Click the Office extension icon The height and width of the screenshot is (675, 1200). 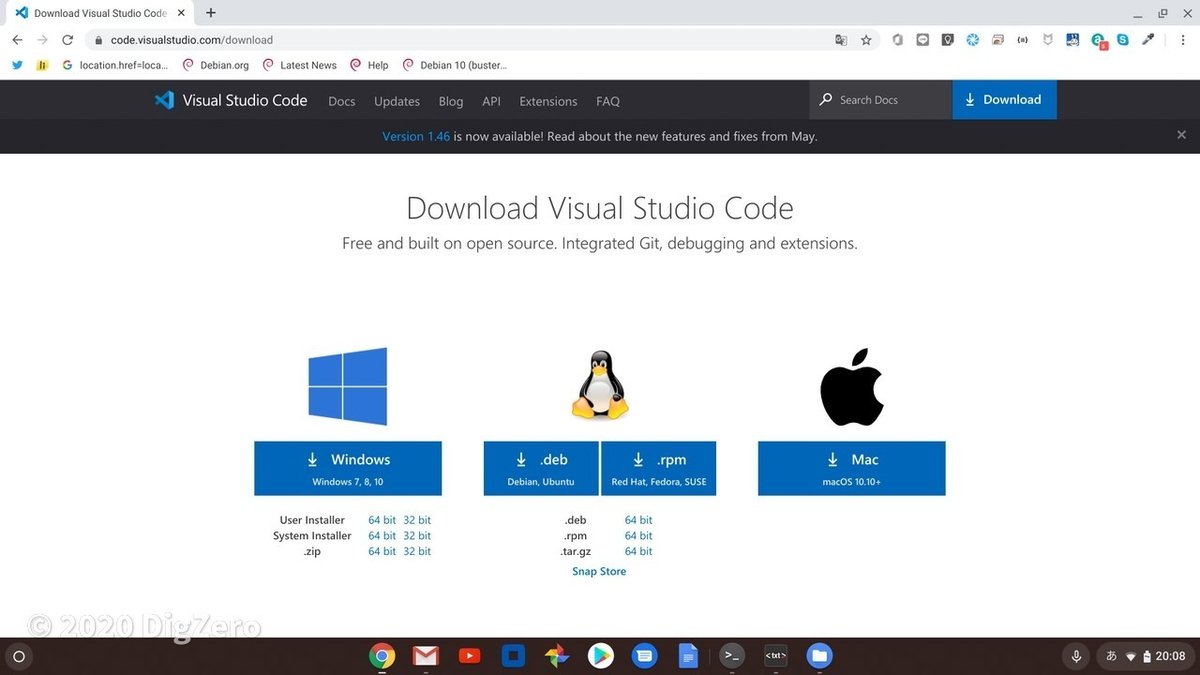tap(897, 40)
